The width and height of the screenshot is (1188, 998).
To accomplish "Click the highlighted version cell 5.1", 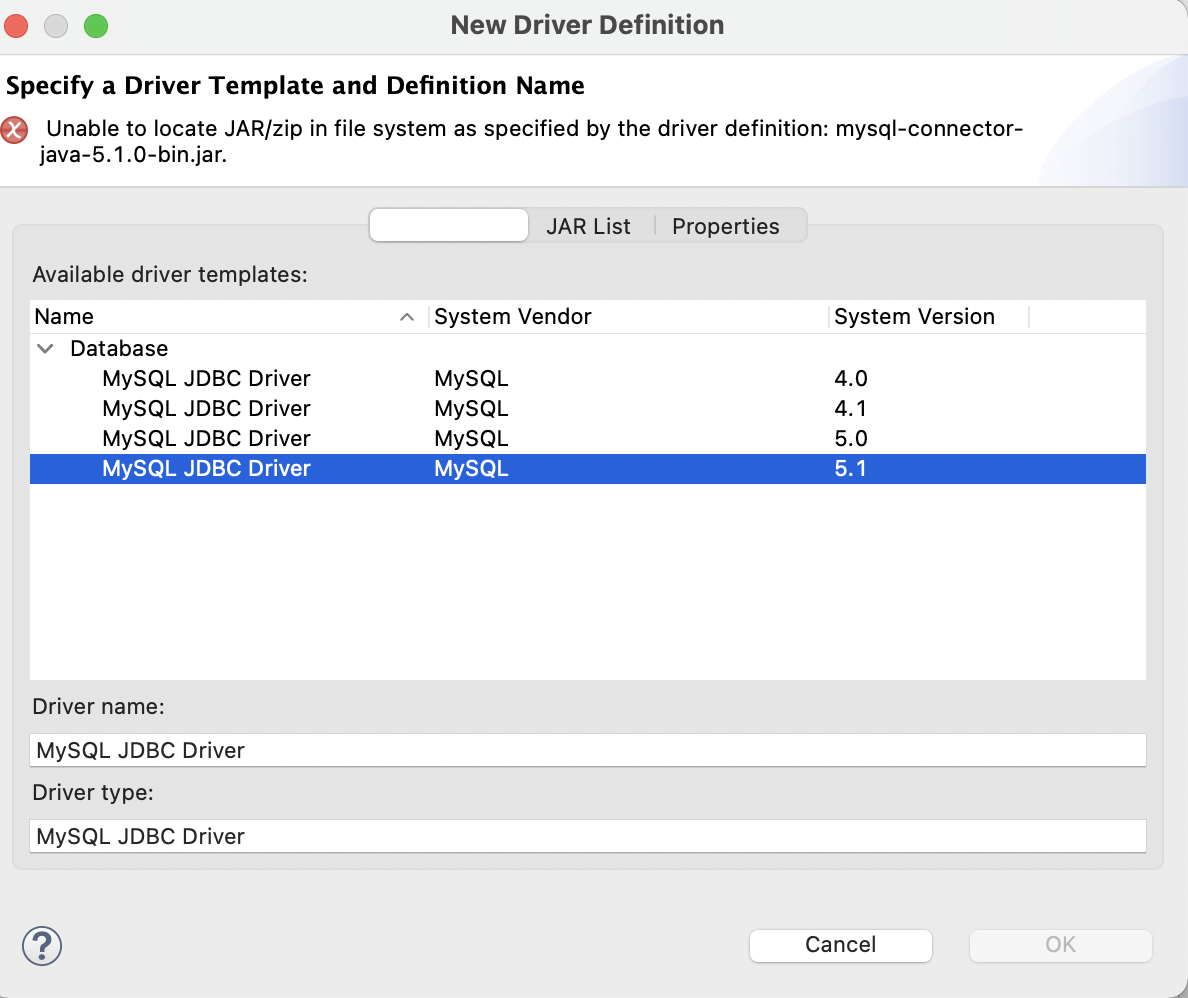I will point(850,468).
